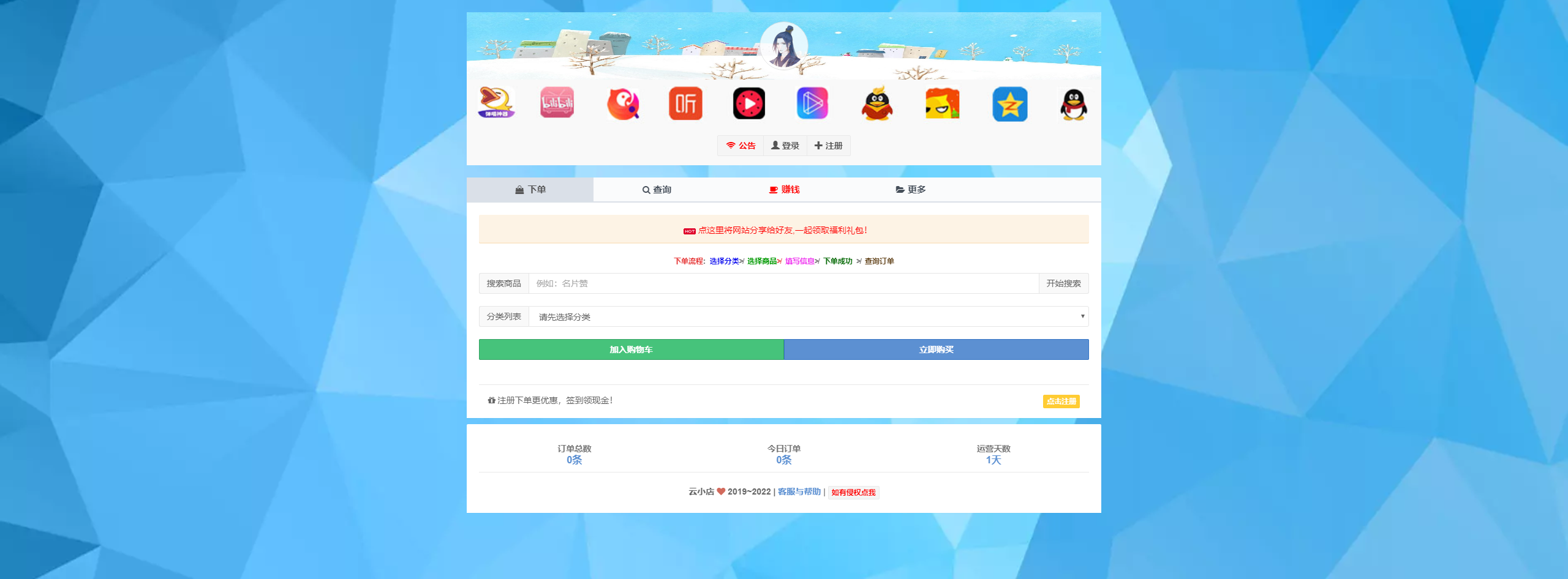This screenshot has width=1568, height=579.
Task: Click the bilibili app icon
Action: coord(557,103)
